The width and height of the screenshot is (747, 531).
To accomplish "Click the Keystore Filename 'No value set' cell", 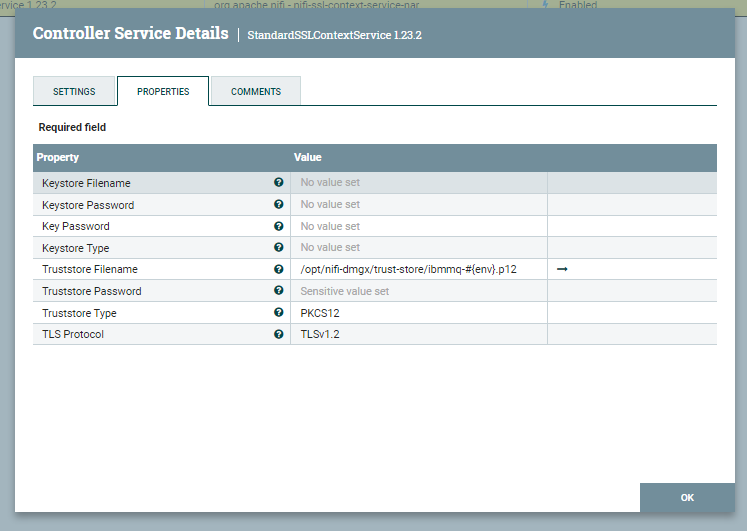I will [419, 183].
